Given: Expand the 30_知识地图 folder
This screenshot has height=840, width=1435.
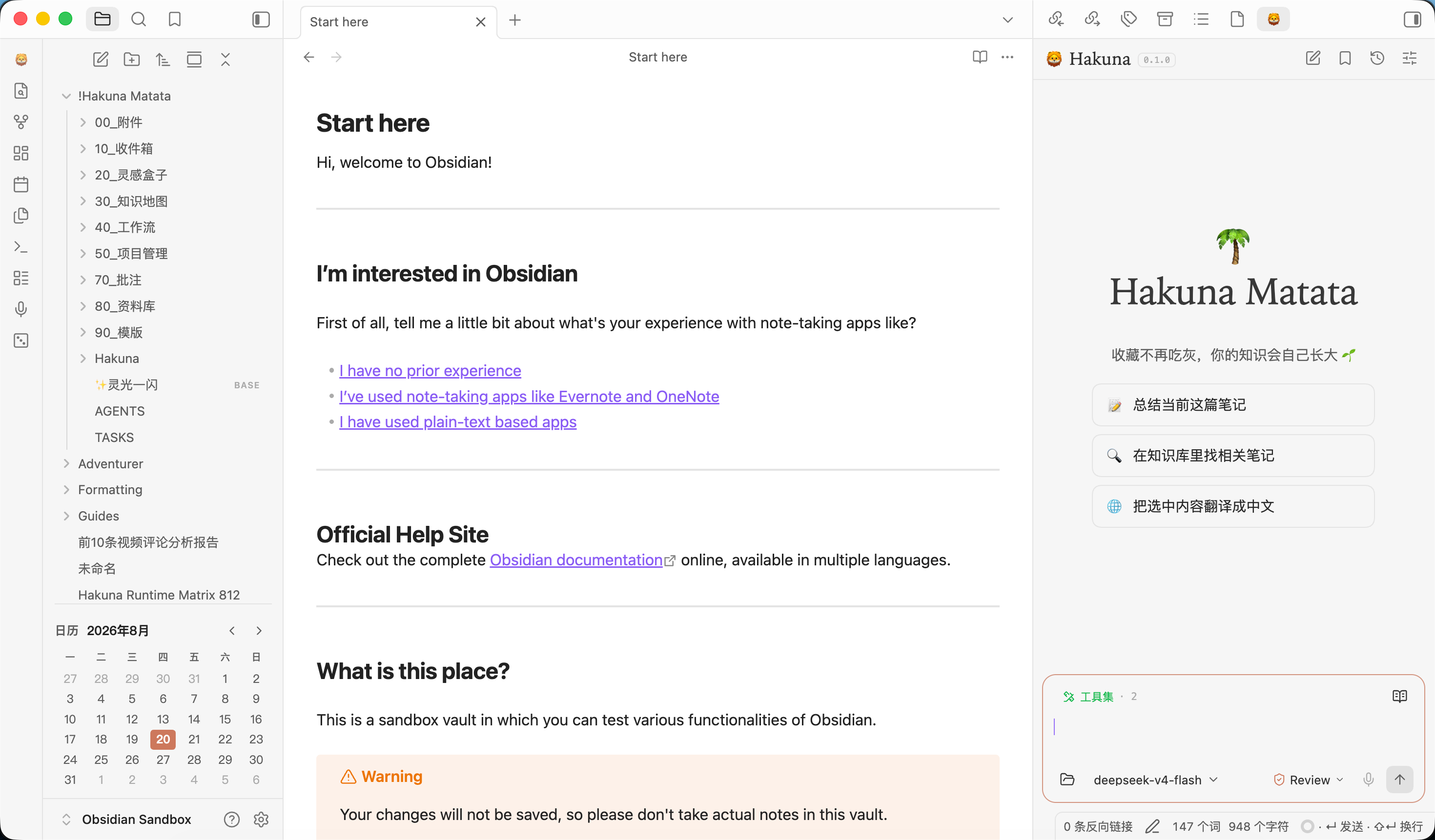Looking at the screenshot, I should (x=82, y=201).
